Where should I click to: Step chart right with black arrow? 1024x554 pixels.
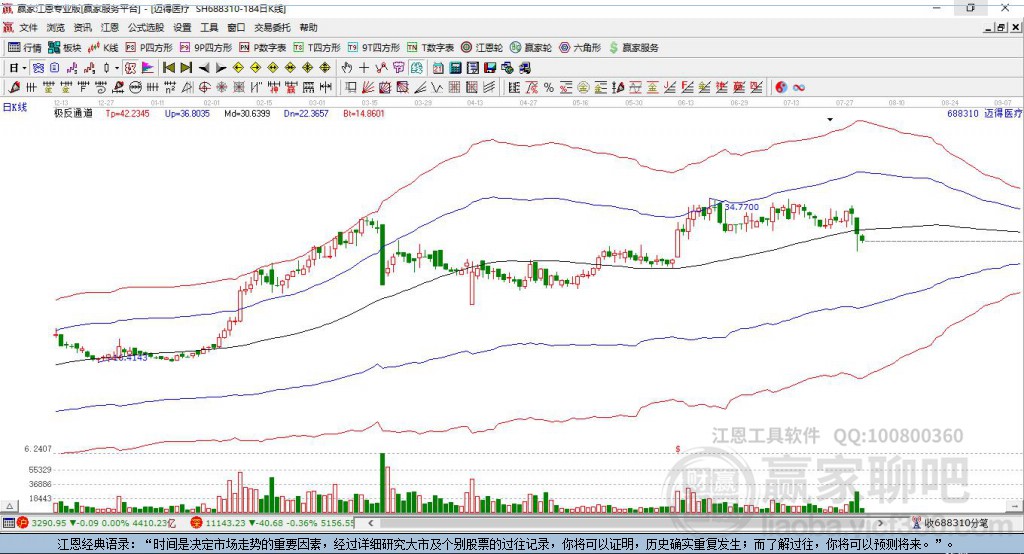coord(221,68)
